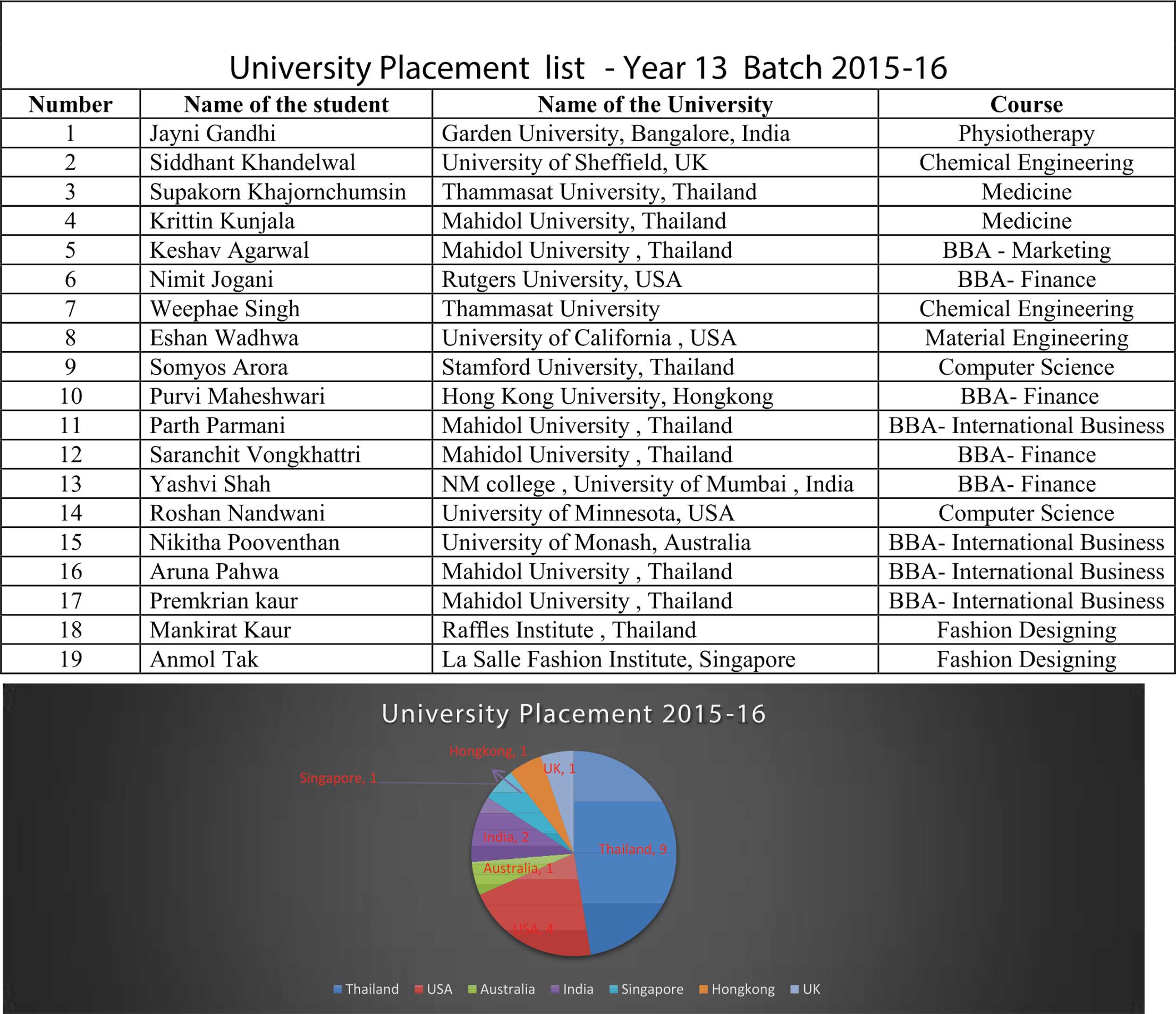
Task: Click the 'India, 2' pie label
Action: point(506,838)
